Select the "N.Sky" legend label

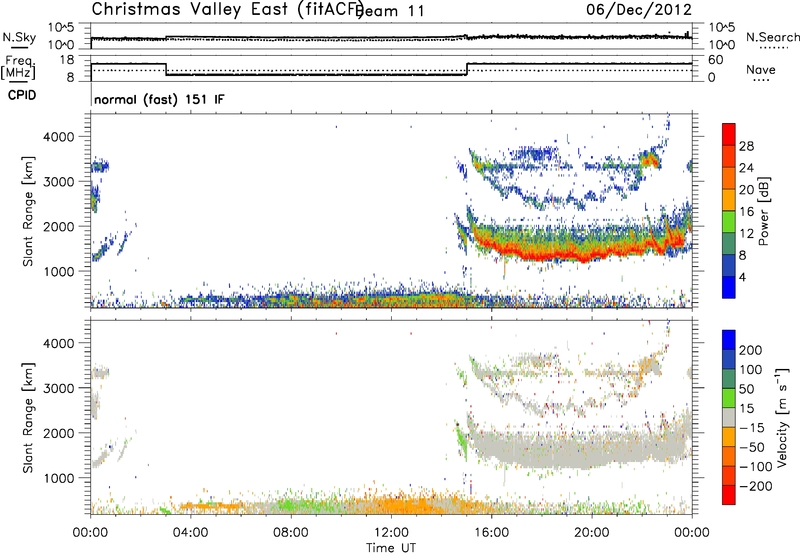pos(19,37)
